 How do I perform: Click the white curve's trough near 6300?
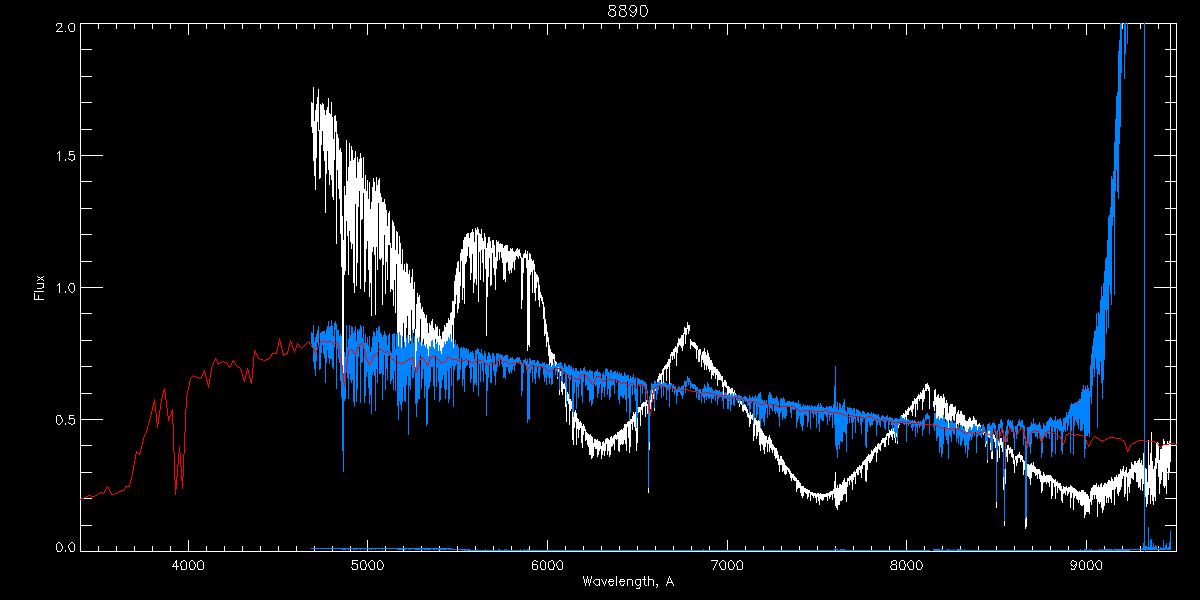click(x=598, y=452)
